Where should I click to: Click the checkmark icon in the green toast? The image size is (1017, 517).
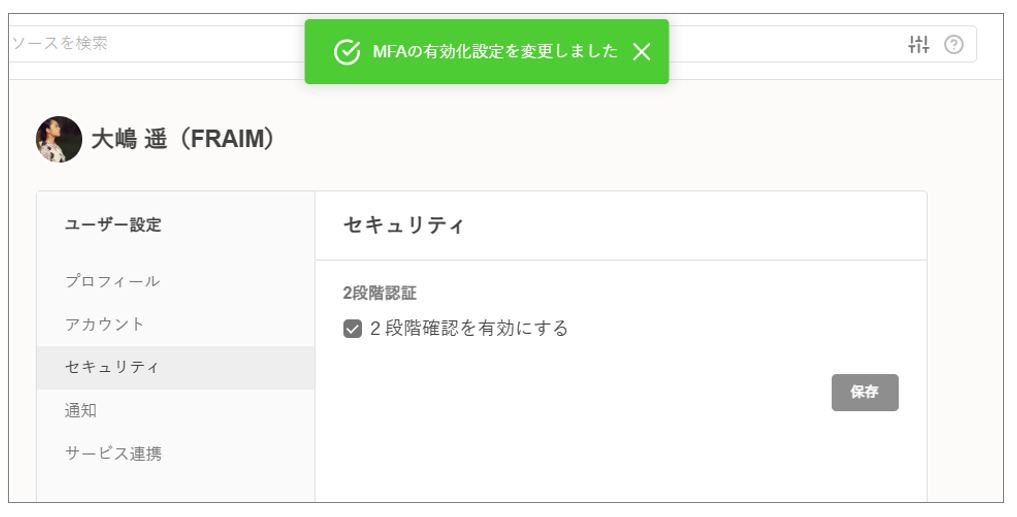click(x=346, y=52)
